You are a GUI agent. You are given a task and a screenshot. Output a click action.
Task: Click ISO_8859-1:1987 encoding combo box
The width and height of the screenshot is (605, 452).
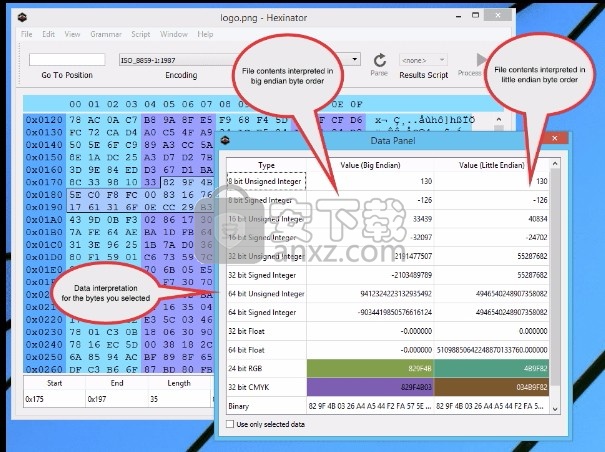click(239, 60)
